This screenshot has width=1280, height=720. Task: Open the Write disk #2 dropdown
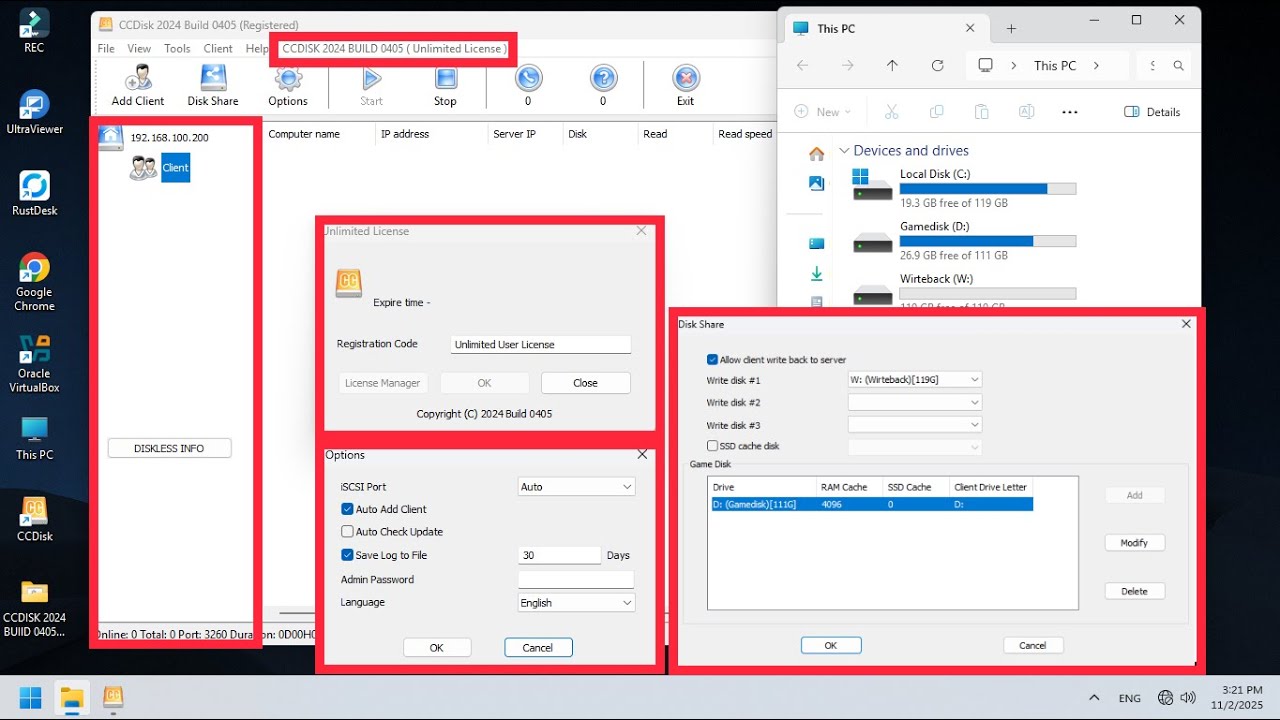(x=915, y=402)
